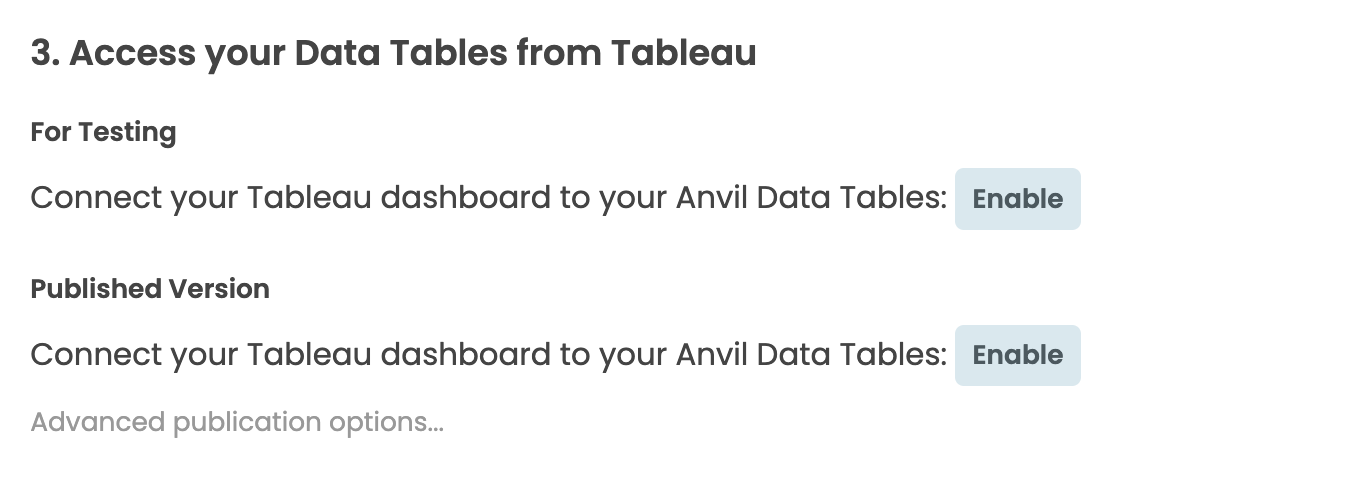Expand Advanced publication options
The width and height of the screenshot is (1372, 490).
(237, 422)
